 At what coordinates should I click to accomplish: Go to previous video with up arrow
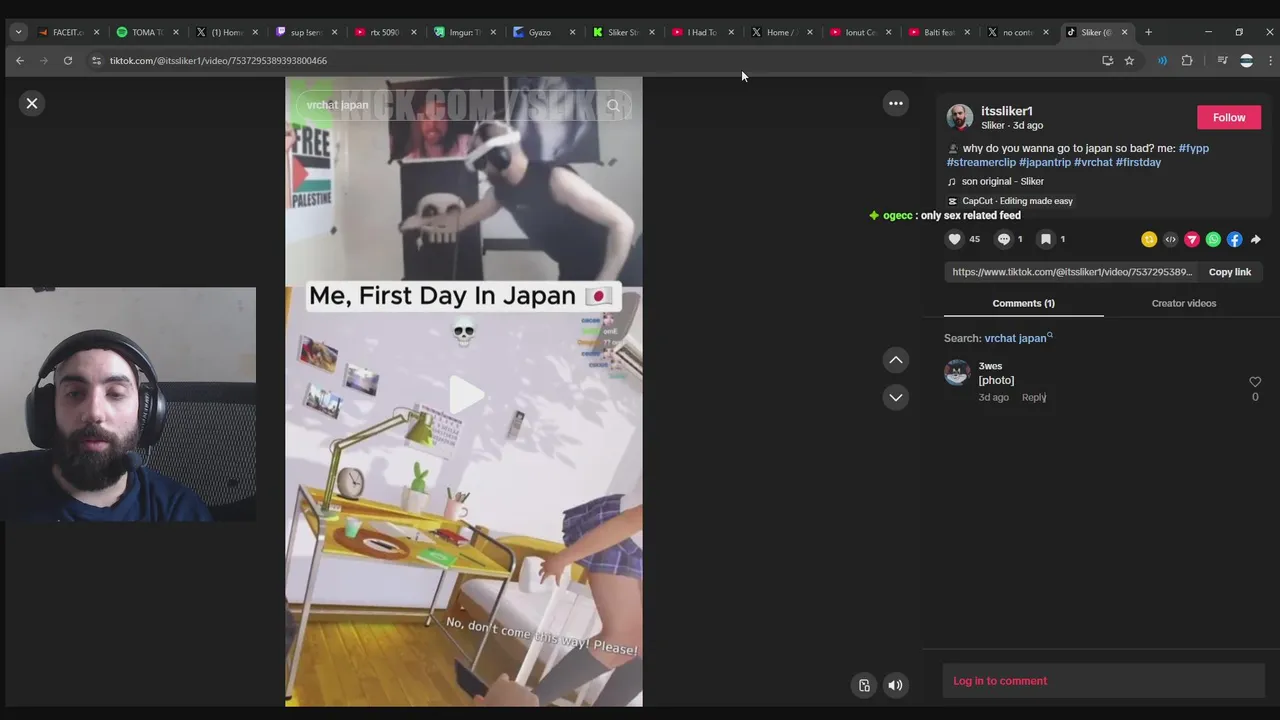coord(896,360)
